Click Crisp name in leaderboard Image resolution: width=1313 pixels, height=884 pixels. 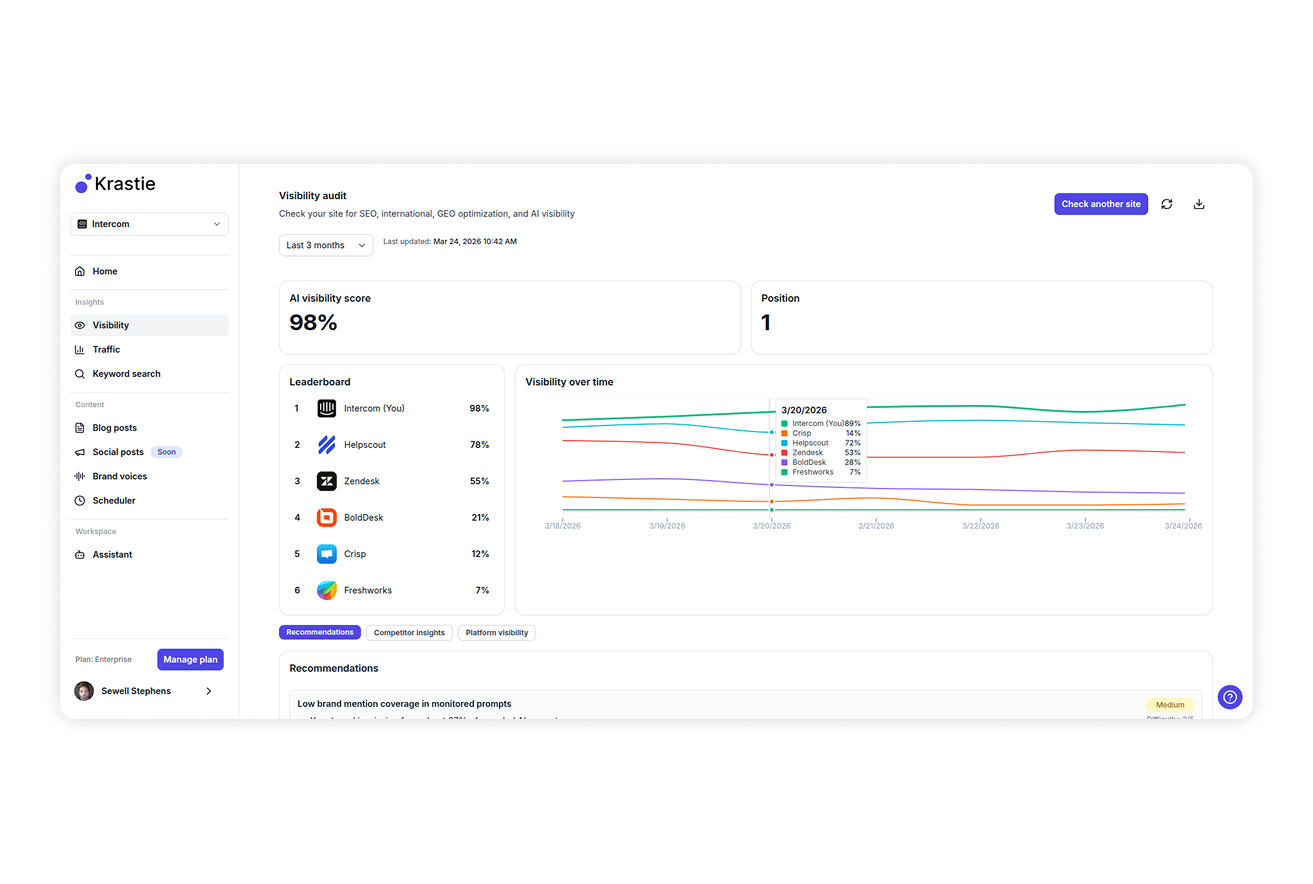pyautogui.click(x=355, y=554)
